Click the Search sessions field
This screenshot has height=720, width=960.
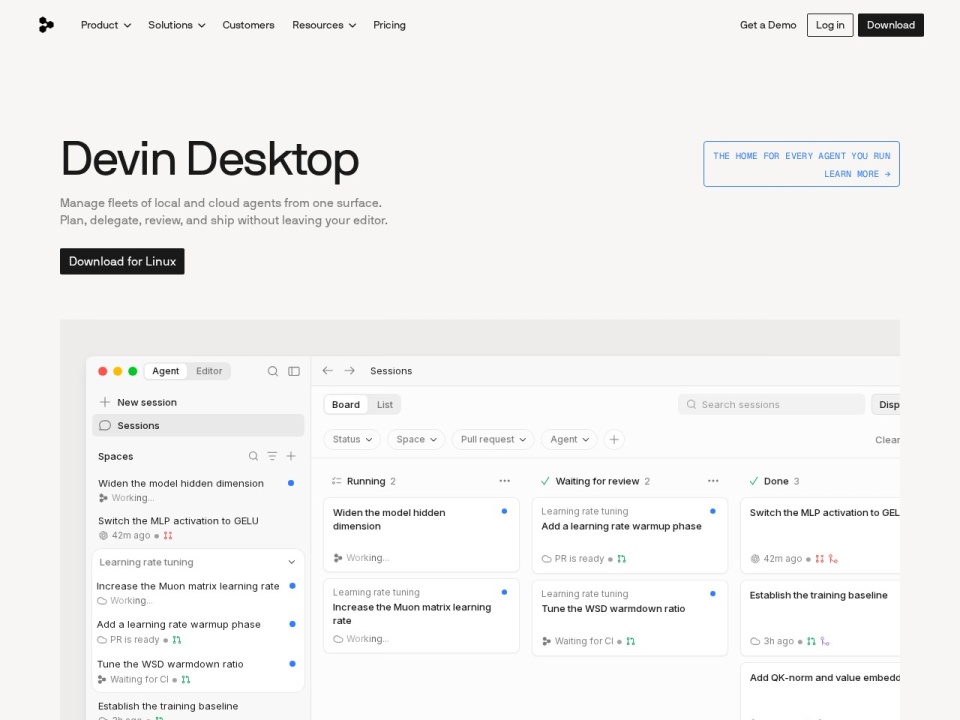coord(771,405)
